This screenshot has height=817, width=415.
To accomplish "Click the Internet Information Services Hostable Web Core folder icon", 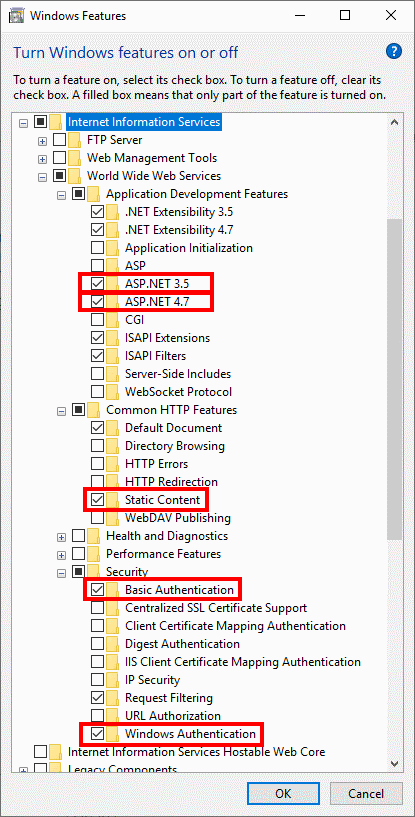I will coord(56,752).
